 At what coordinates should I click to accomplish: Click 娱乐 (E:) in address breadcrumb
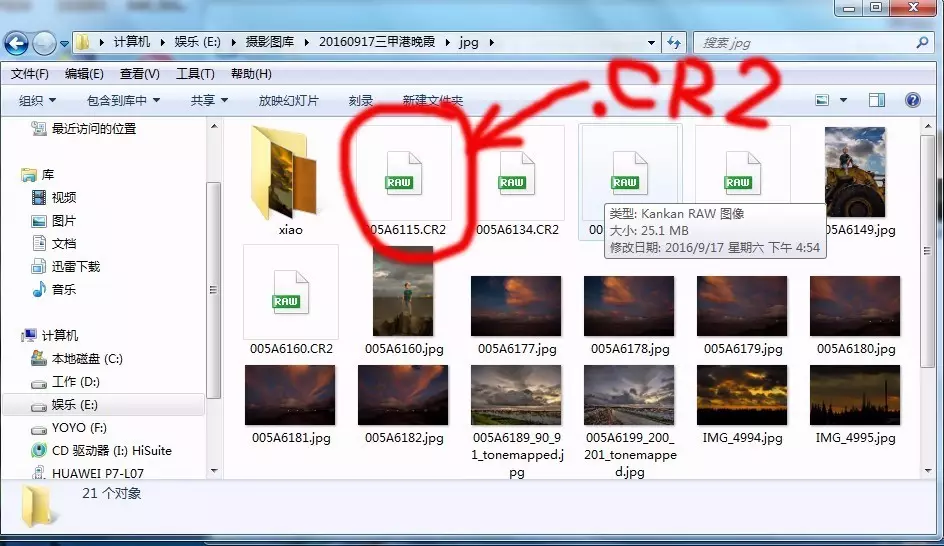[197, 42]
